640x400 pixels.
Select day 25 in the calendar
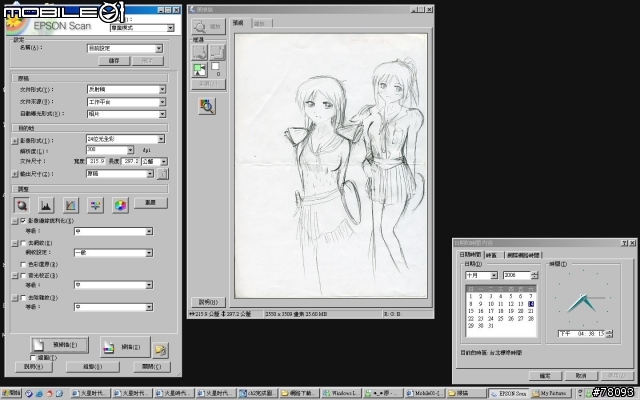(x=500, y=318)
